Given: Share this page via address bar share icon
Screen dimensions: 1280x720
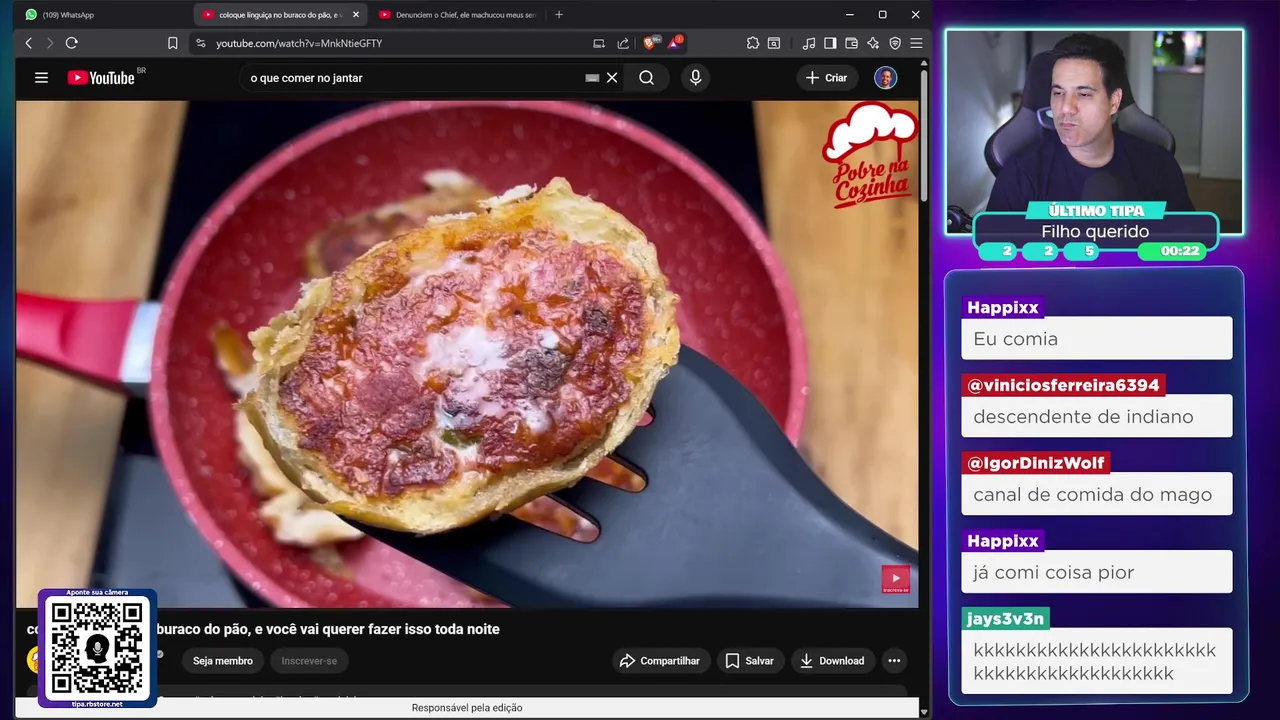Looking at the screenshot, I should [x=623, y=43].
